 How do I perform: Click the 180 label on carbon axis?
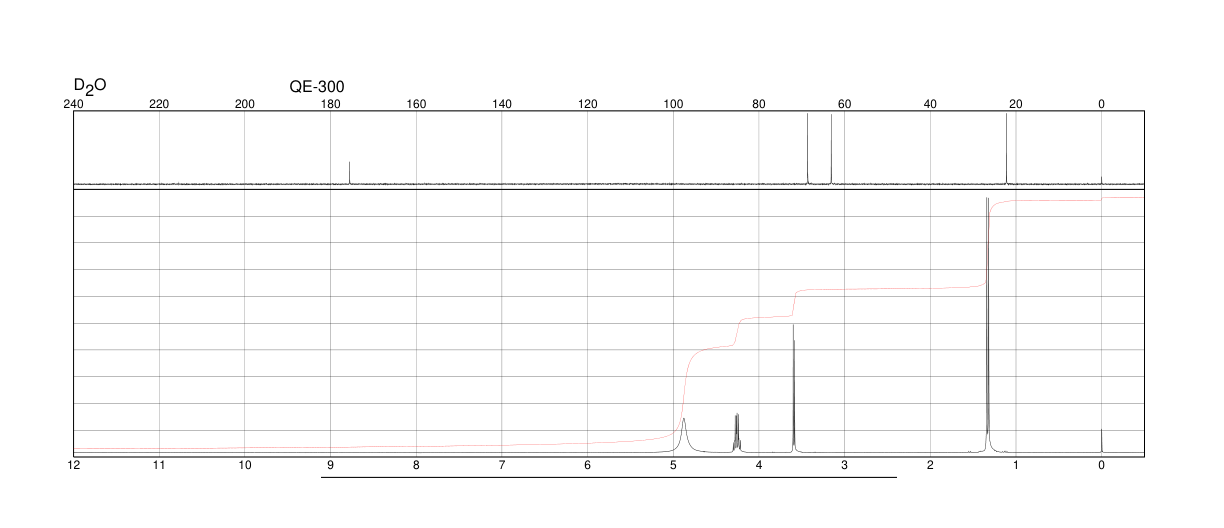point(331,104)
